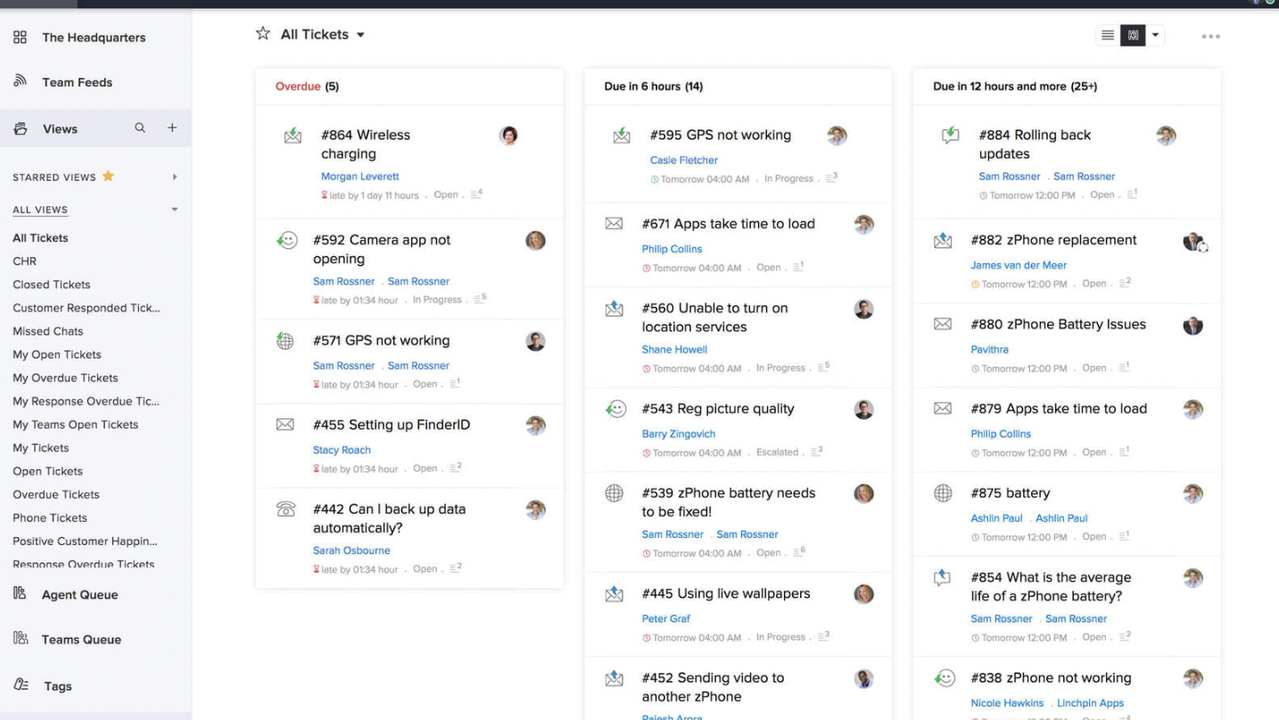
Task: Select the kanban board view button
Action: [x=1133, y=36]
